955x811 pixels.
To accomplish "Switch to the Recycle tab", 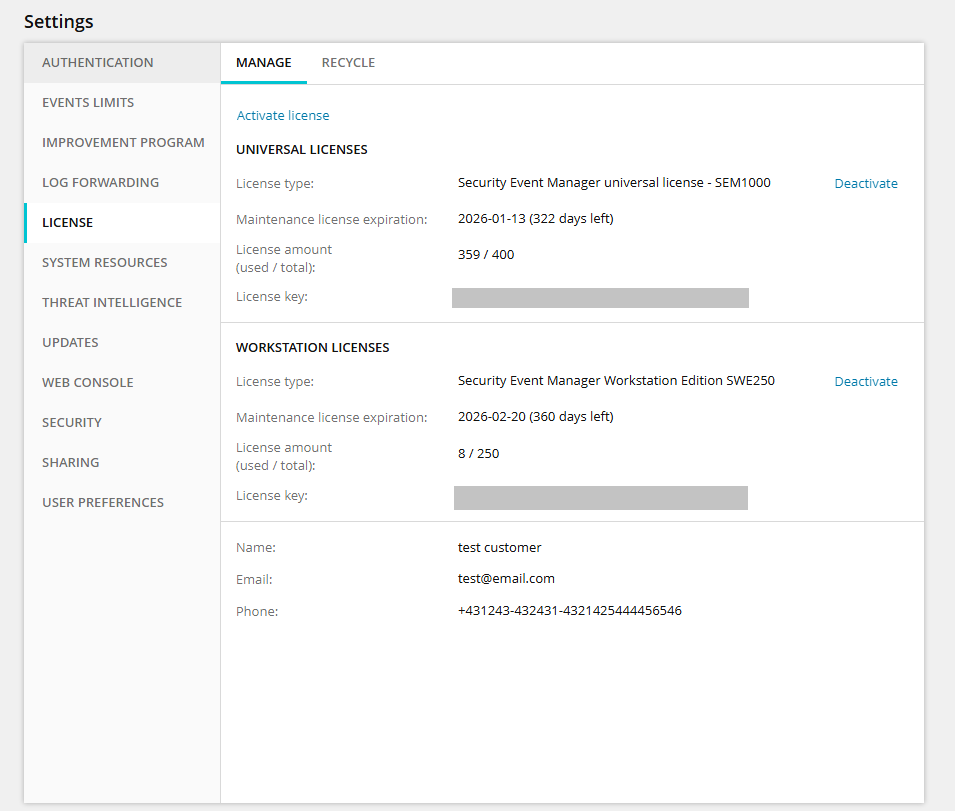I will click(348, 62).
